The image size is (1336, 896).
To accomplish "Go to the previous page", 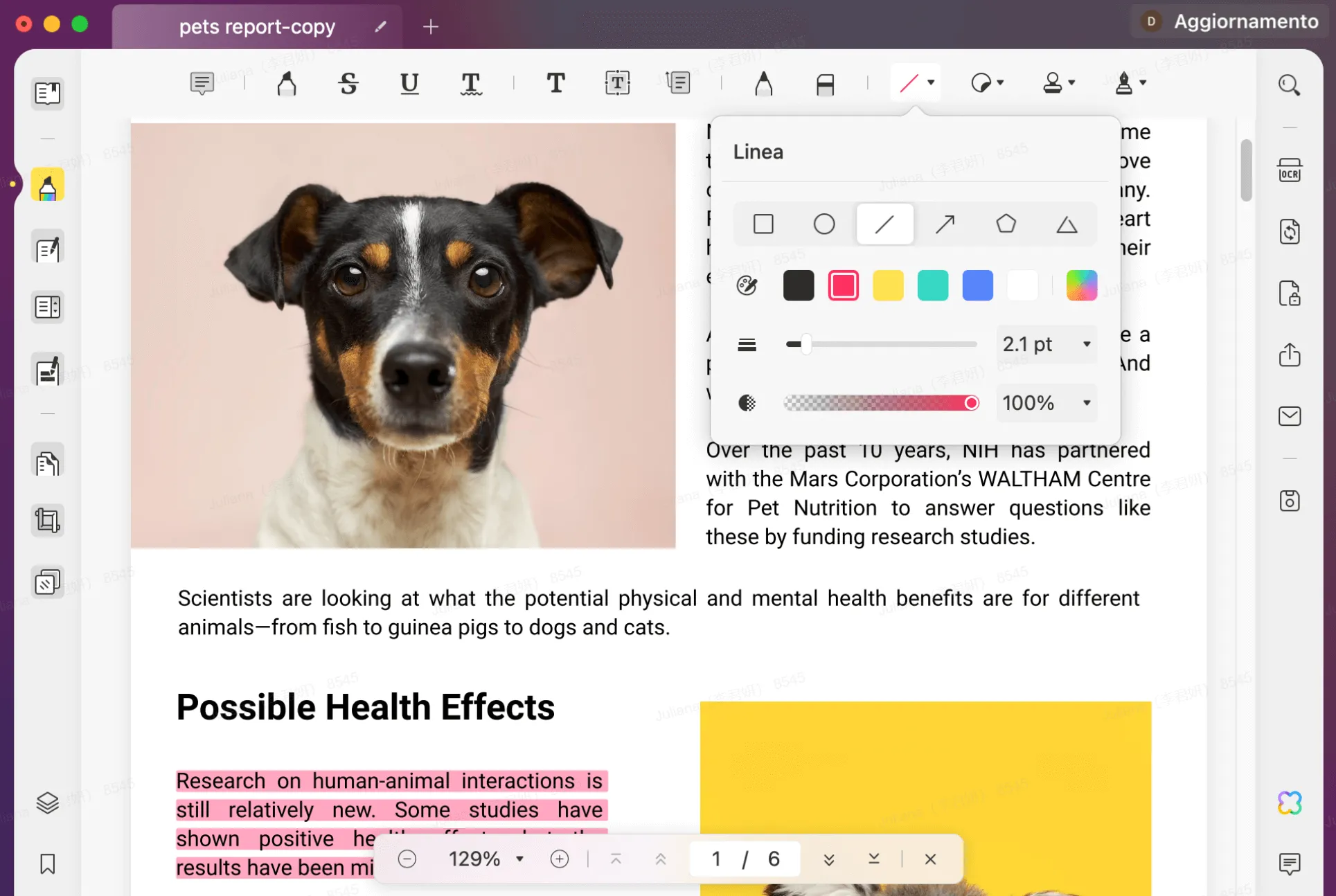I will [x=660, y=859].
